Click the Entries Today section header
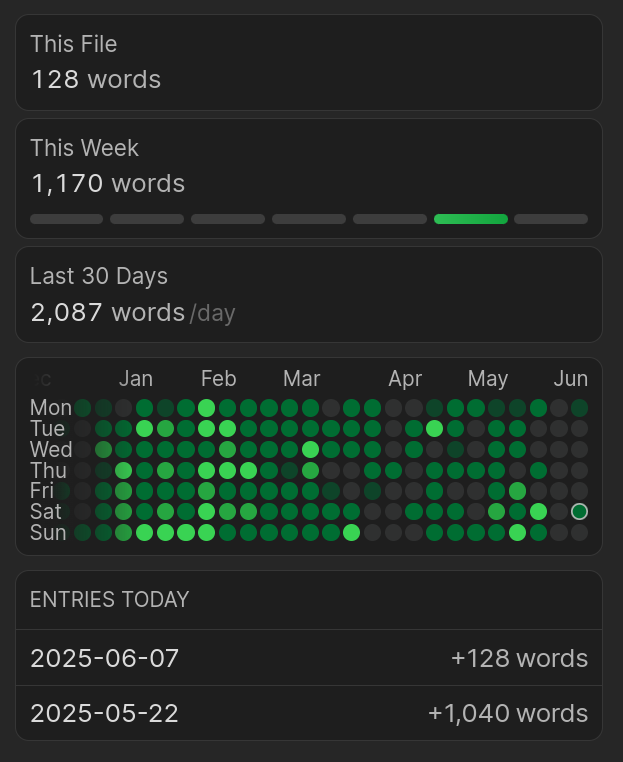Screen dimensions: 623x762 coord(110,600)
